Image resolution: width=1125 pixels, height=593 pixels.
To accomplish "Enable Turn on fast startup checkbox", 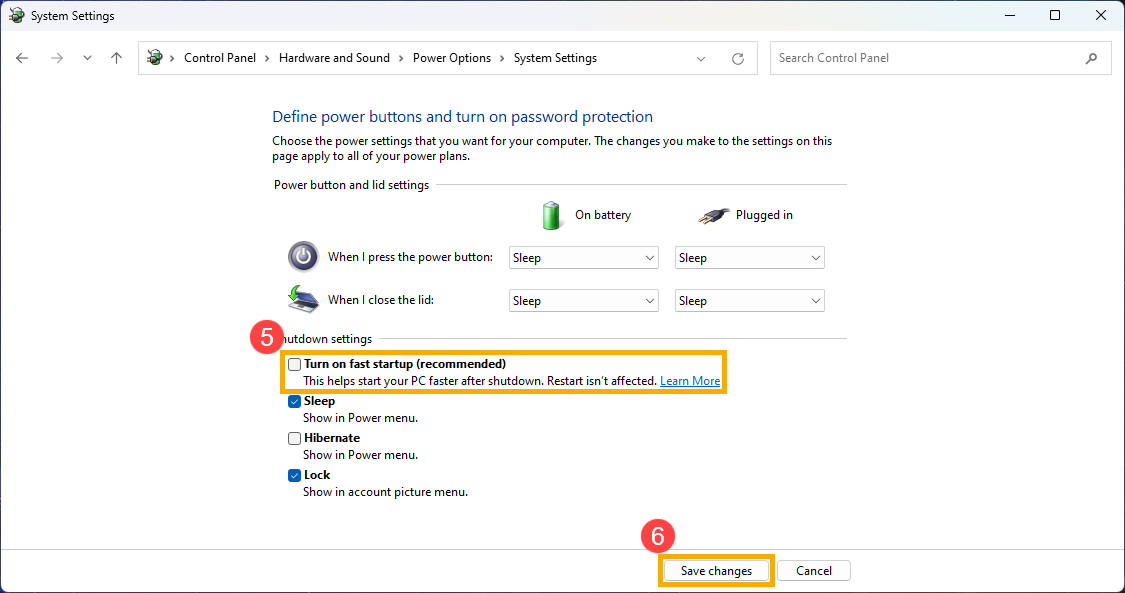I will tap(294, 365).
